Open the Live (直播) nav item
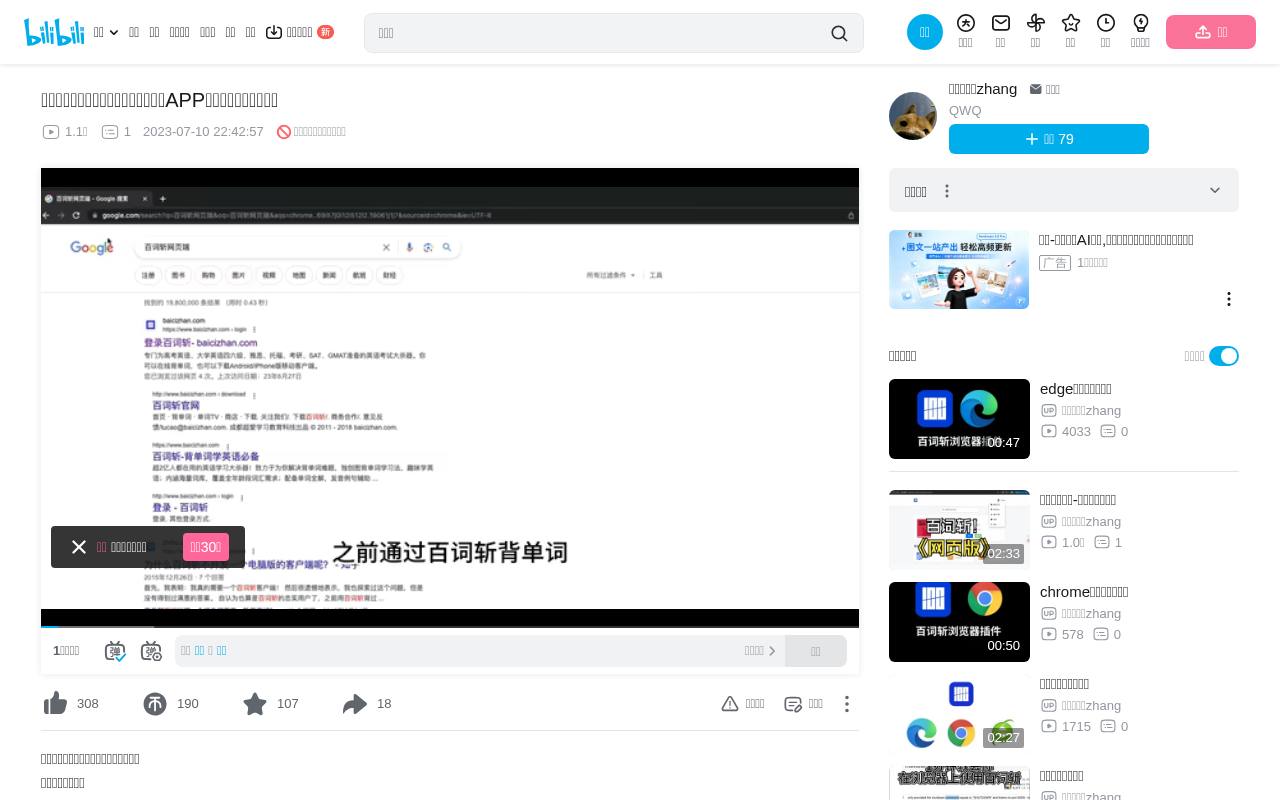The width and height of the screenshot is (1280, 800). 154,32
